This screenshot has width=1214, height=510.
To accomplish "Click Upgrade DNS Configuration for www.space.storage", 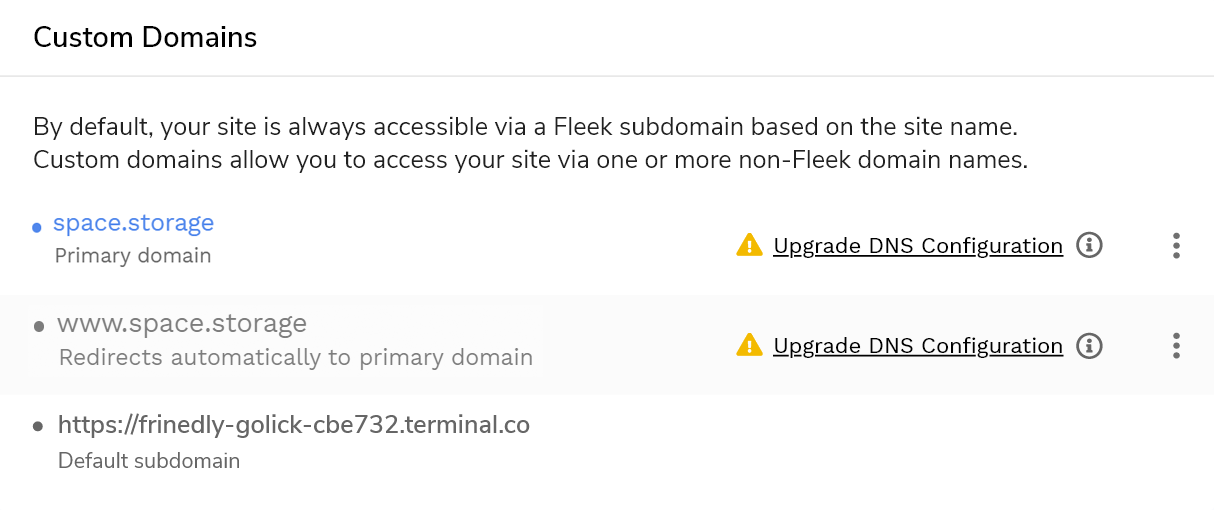I will (x=917, y=346).
